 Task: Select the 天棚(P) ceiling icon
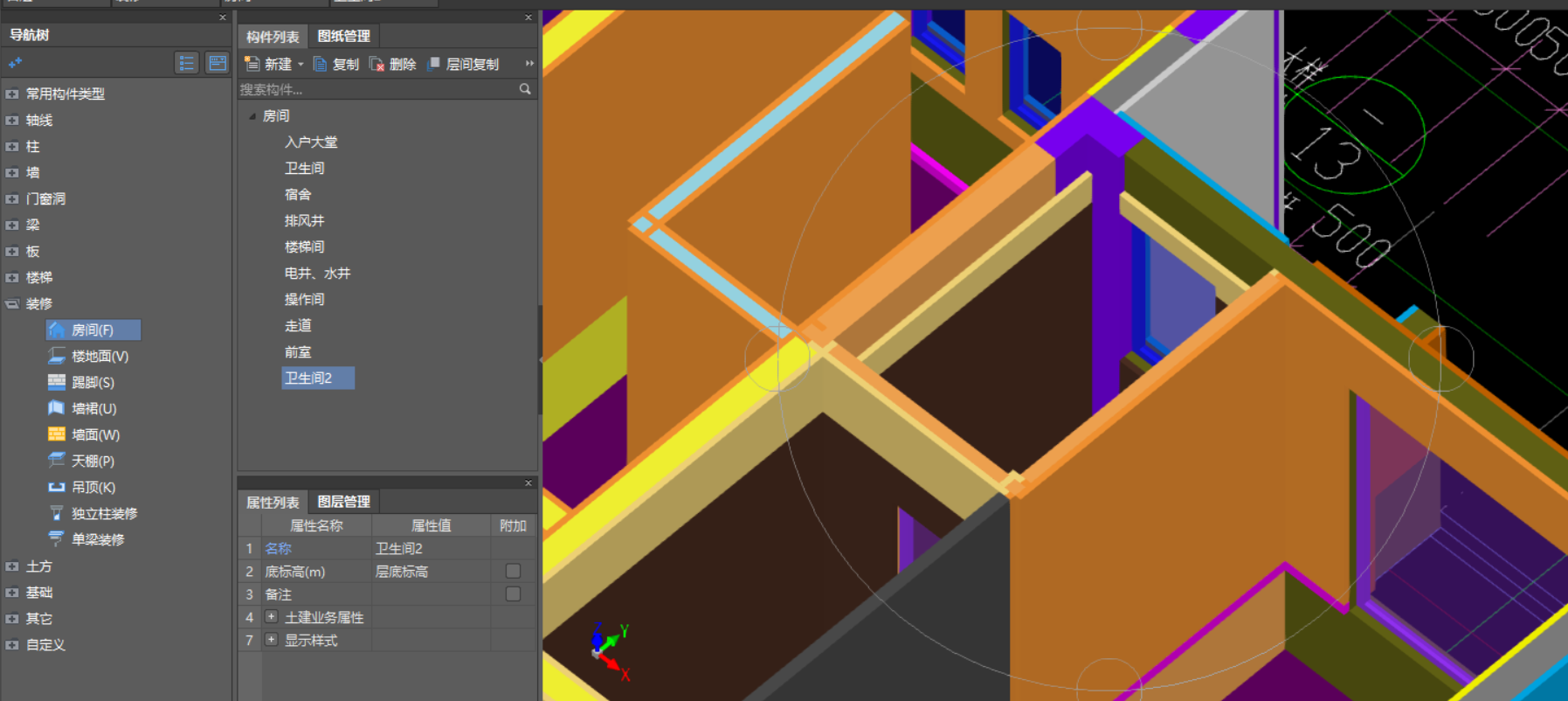[57, 462]
